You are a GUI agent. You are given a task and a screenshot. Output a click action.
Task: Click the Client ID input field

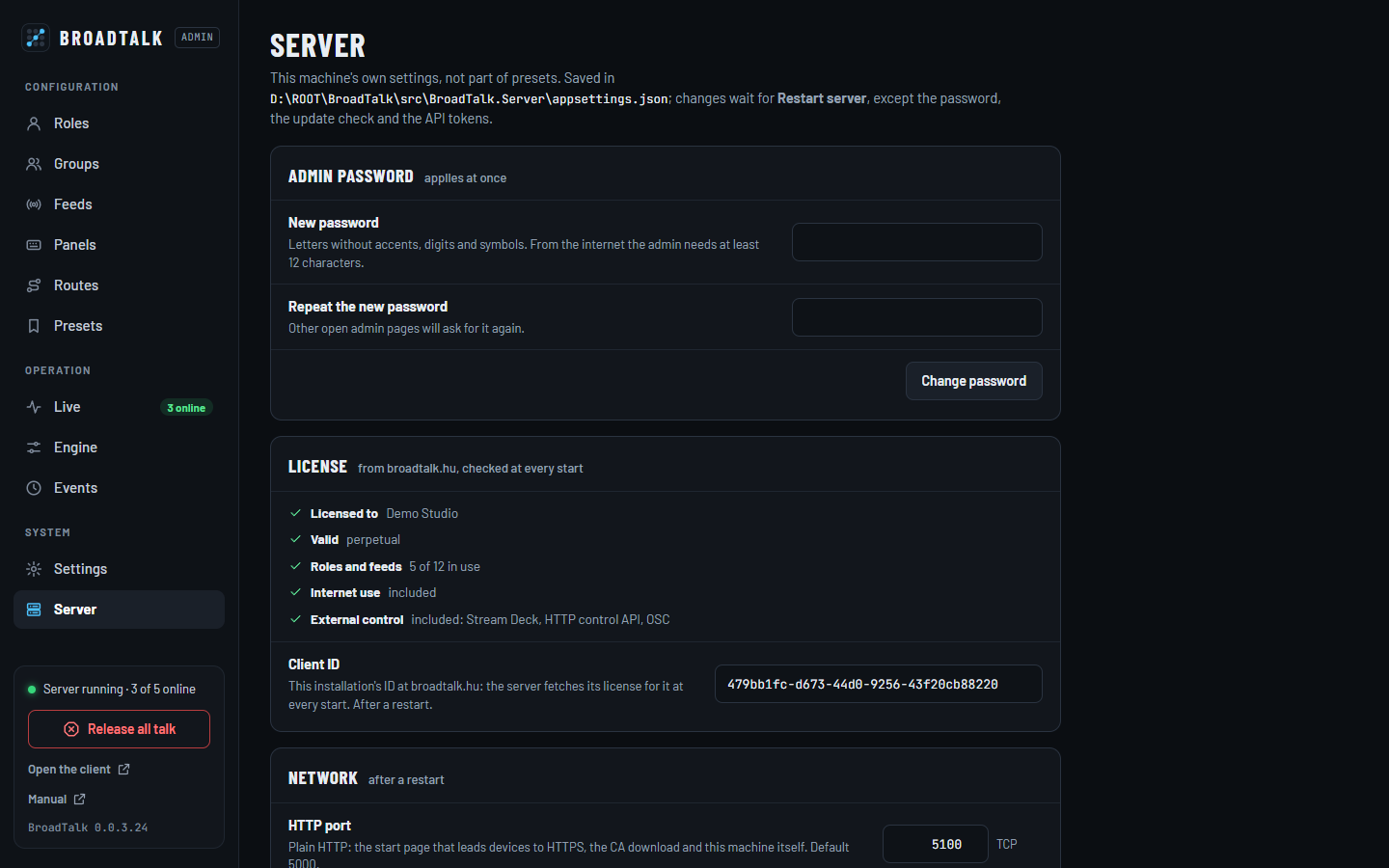click(879, 684)
